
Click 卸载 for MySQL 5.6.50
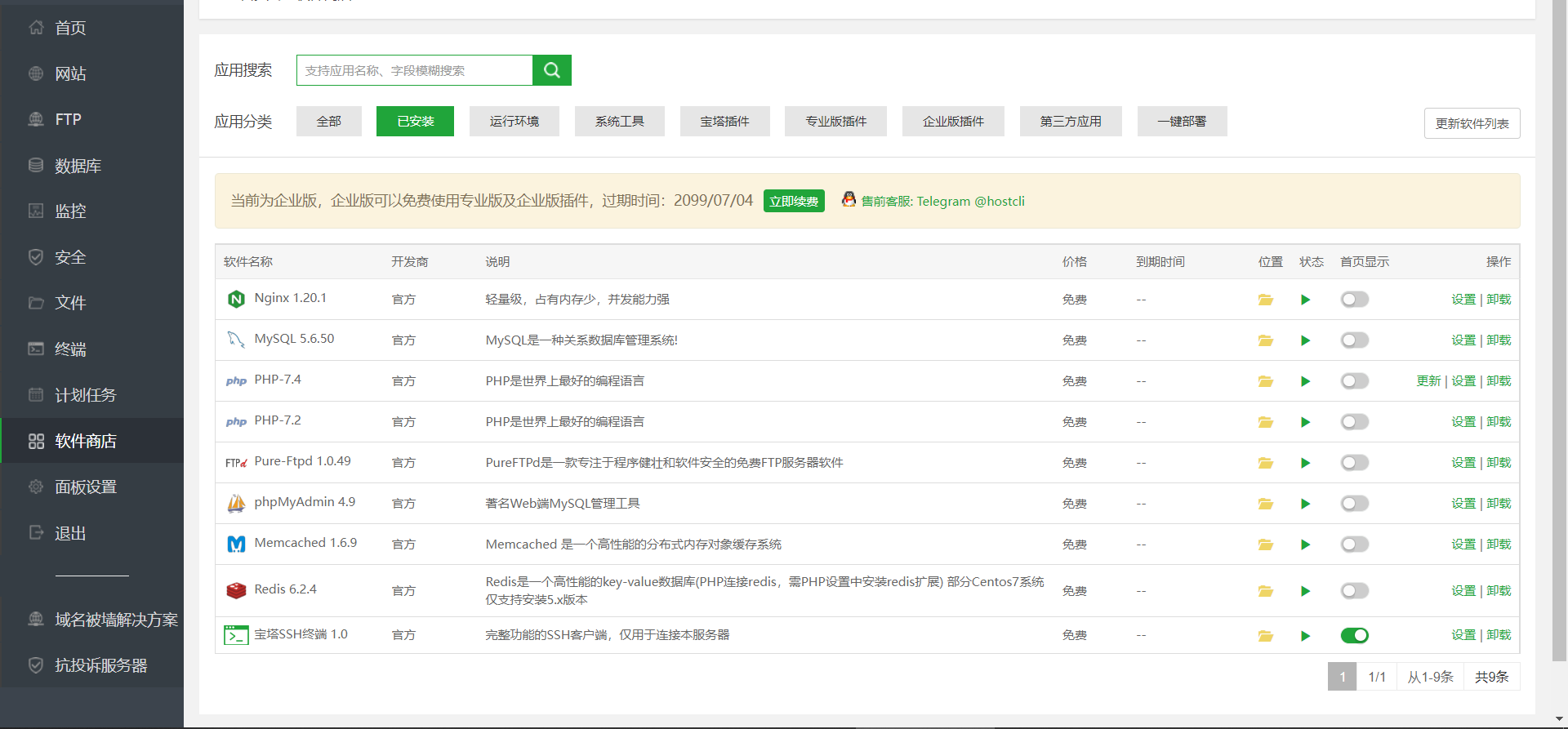pyautogui.click(x=1499, y=340)
